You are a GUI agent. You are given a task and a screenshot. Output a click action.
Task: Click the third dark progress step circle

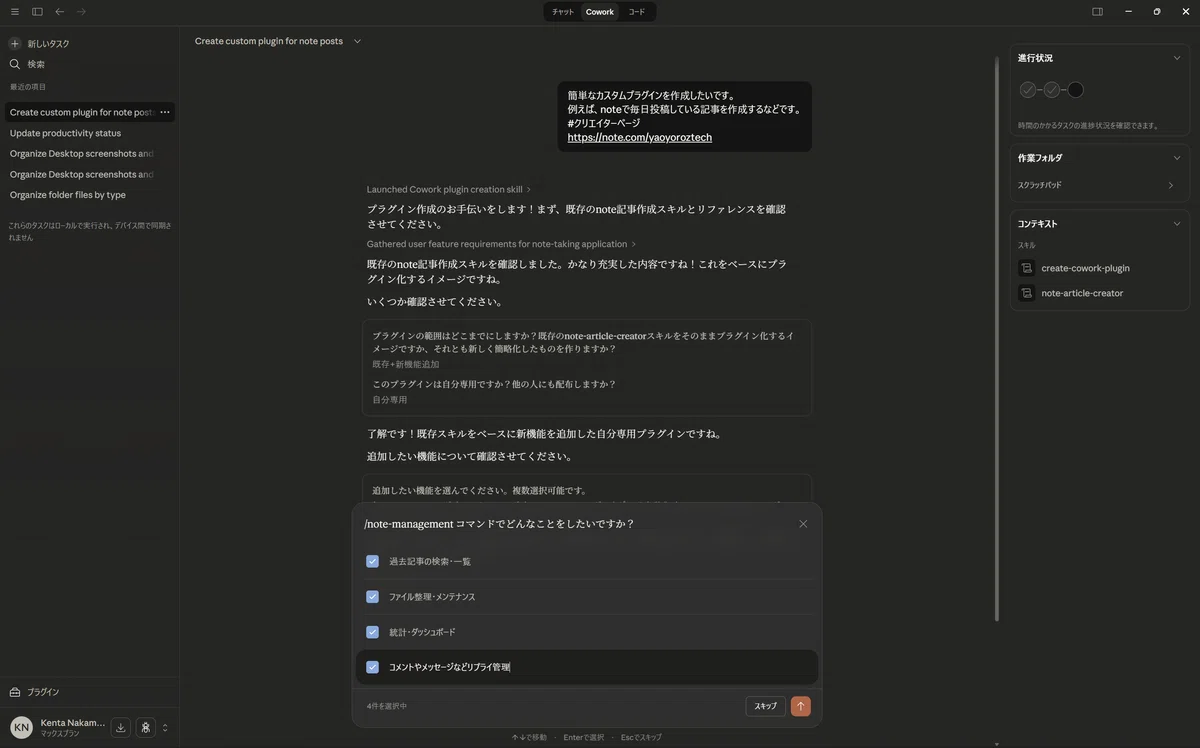[x=1076, y=90]
